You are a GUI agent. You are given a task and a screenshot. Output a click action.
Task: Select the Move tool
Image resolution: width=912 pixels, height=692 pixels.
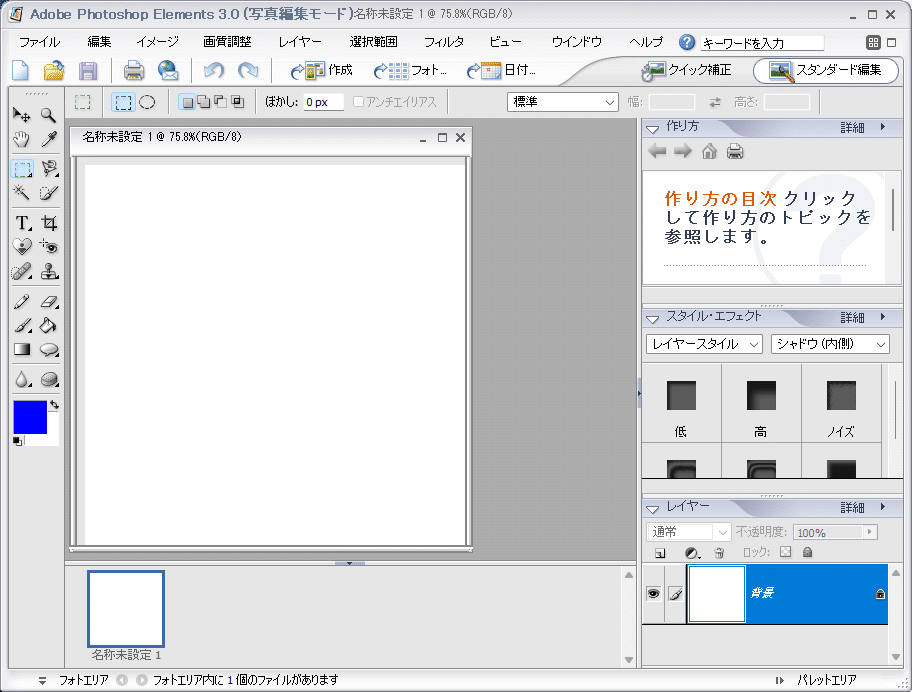point(23,115)
